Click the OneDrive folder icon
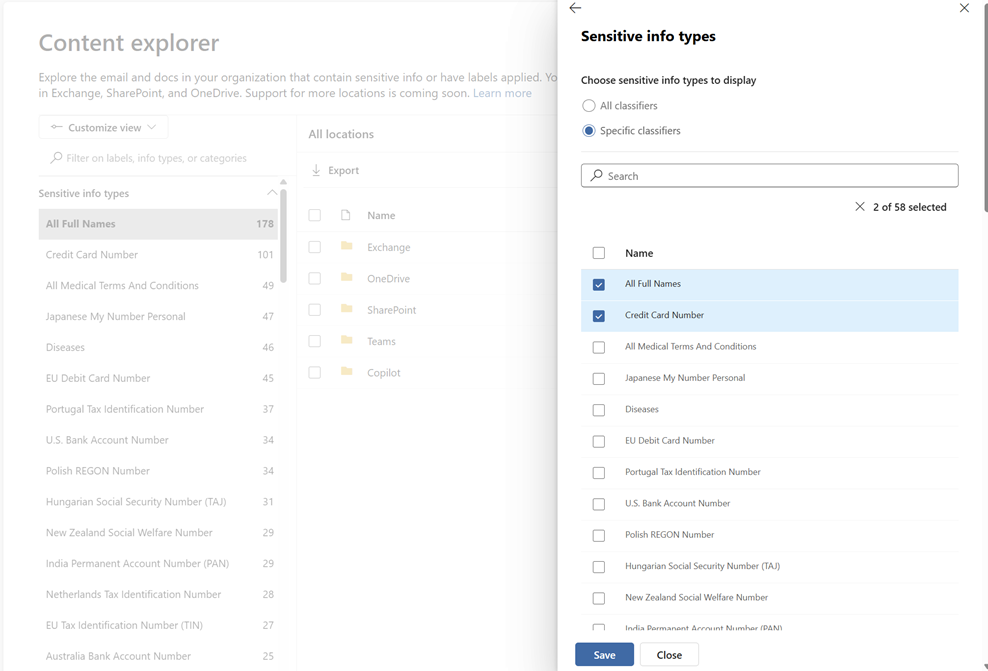This screenshot has height=671, width=988. coord(347,278)
